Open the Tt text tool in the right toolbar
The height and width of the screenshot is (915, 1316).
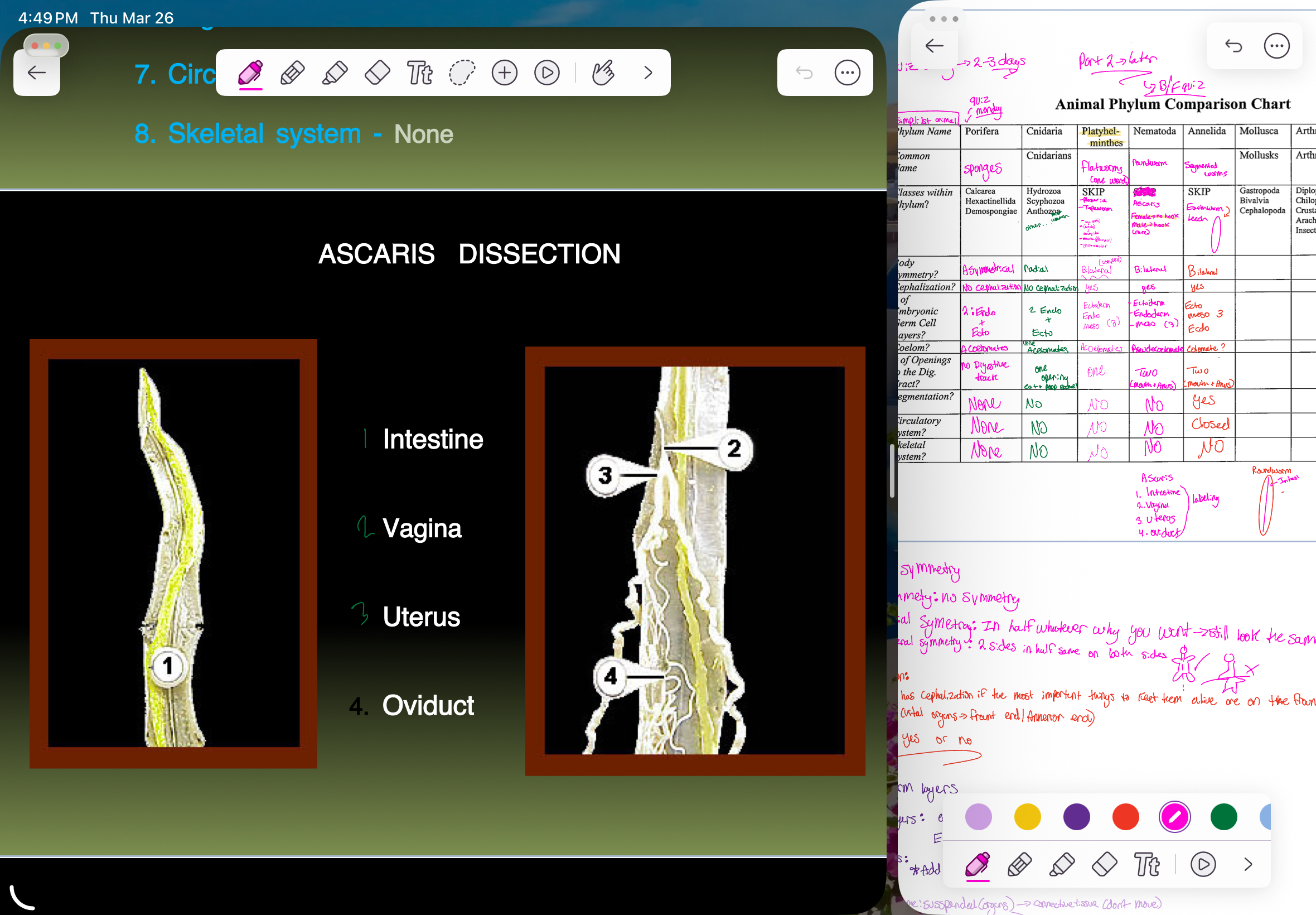[x=1147, y=865]
